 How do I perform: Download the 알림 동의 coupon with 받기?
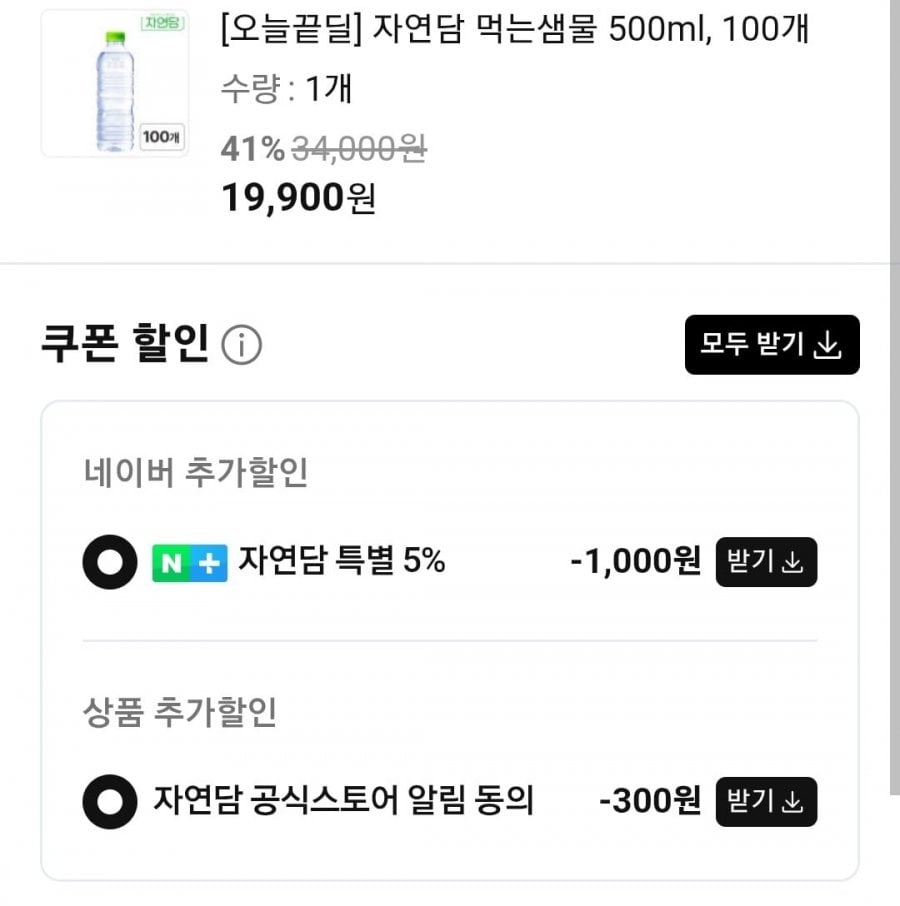click(x=766, y=802)
